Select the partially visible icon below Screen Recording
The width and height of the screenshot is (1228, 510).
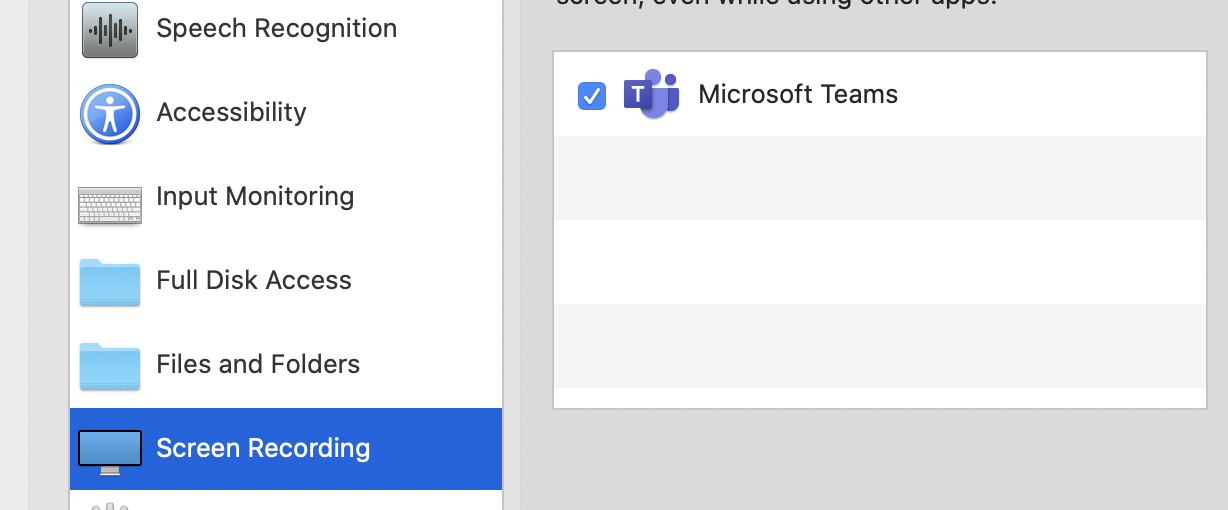(x=110, y=505)
